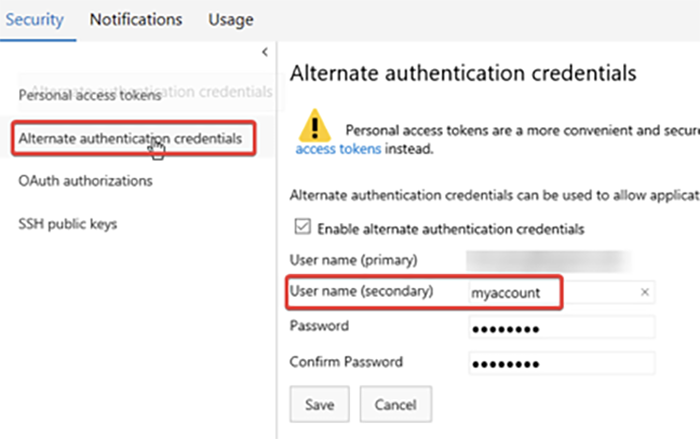Click the yellow warning triangle icon
700x439 pixels.
pyautogui.click(x=314, y=127)
